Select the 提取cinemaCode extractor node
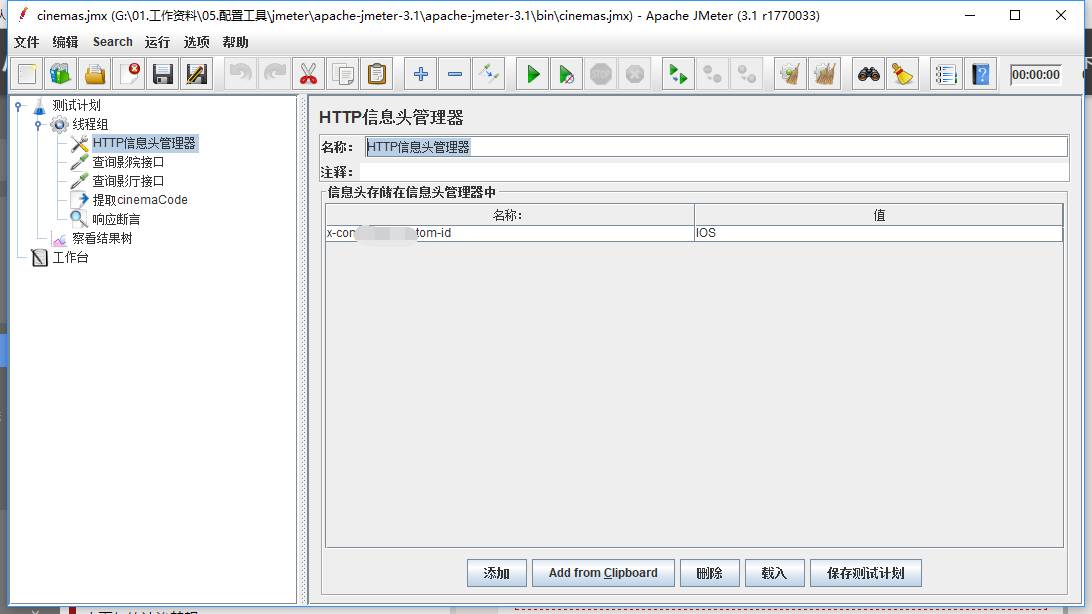The width and height of the screenshot is (1092, 614). tap(140, 200)
